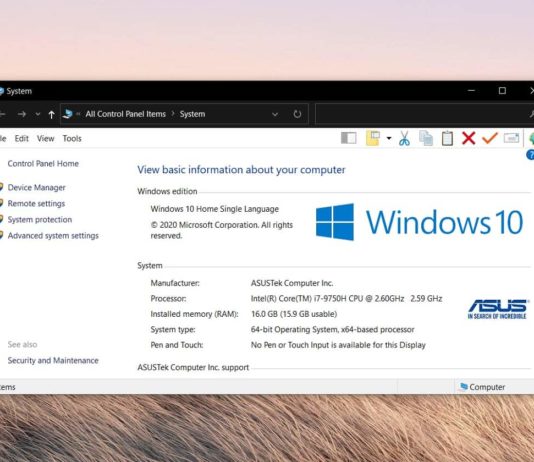Click the 'Windows edition' section header
The height and width of the screenshot is (462, 534).
pyautogui.click(x=167, y=191)
